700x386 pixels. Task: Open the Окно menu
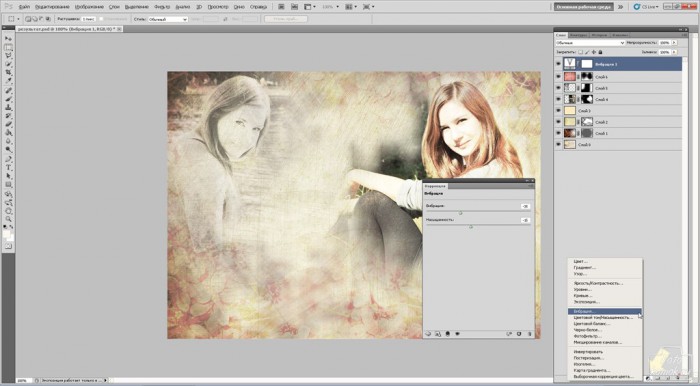tap(239, 7)
